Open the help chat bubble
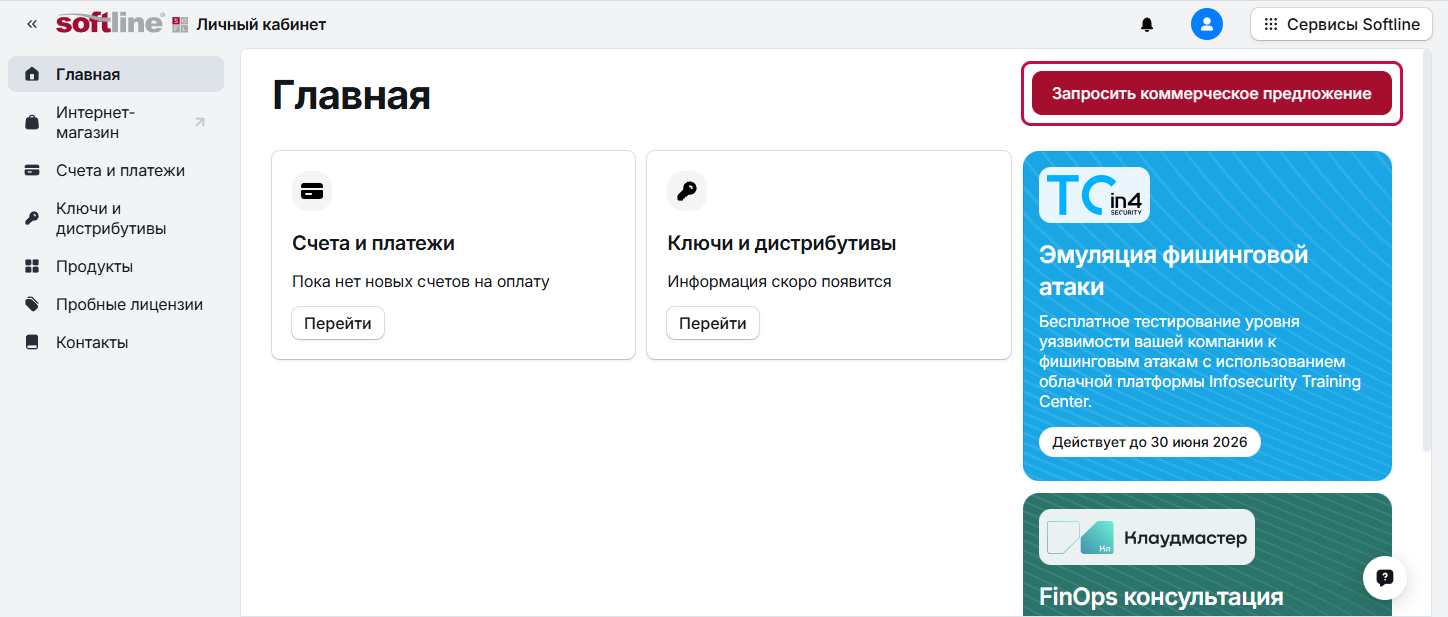 (1385, 577)
